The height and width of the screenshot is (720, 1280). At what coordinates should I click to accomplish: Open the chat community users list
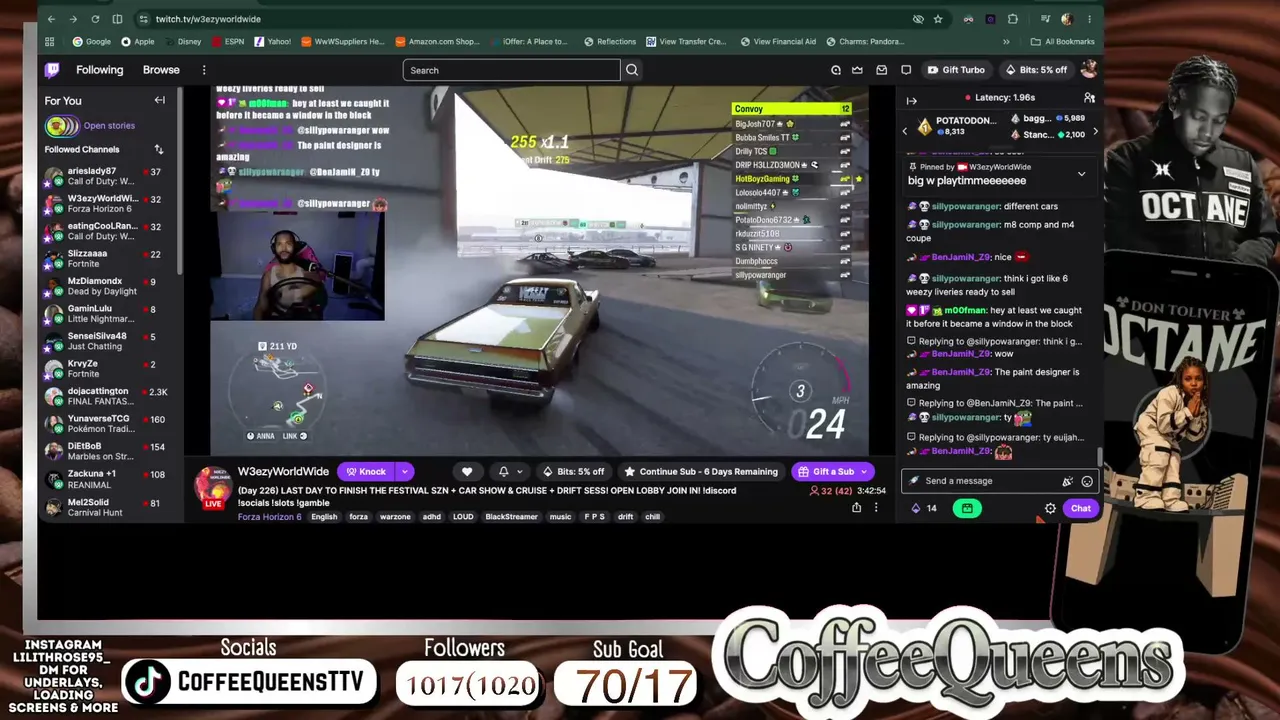click(1089, 98)
